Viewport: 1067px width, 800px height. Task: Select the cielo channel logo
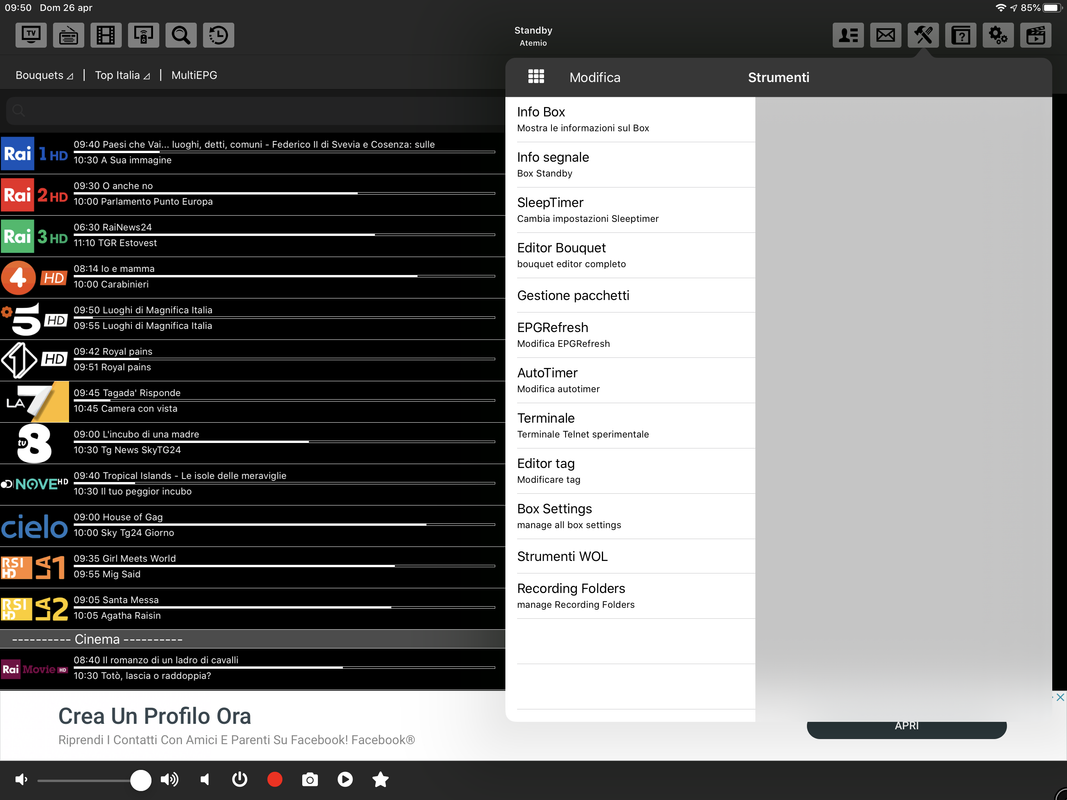[35, 527]
